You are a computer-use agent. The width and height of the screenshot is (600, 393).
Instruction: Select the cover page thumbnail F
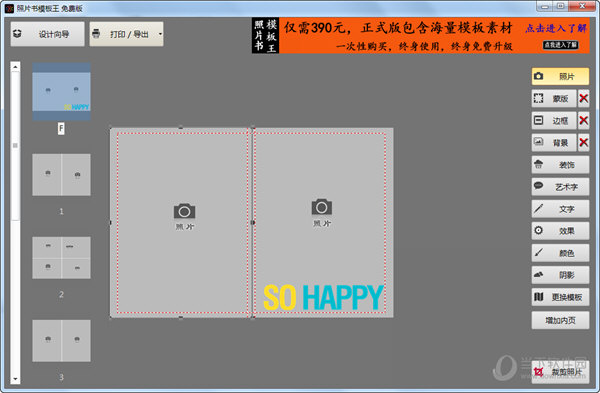[61, 92]
